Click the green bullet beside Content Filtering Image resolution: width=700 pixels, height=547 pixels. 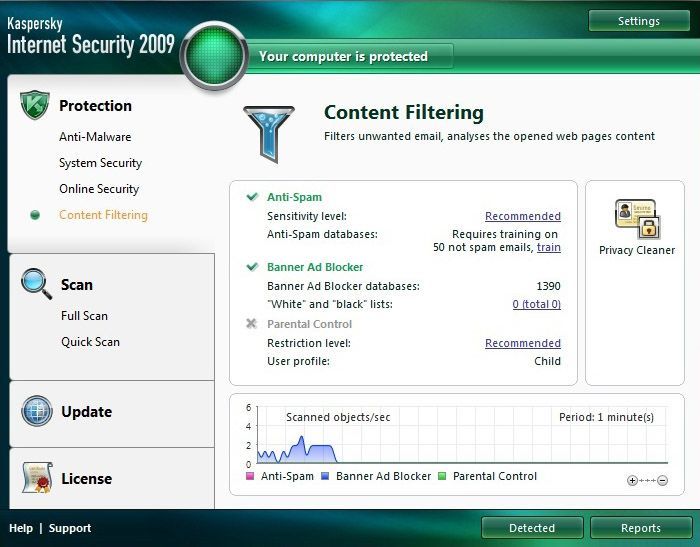pyautogui.click(x=35, y=215)
